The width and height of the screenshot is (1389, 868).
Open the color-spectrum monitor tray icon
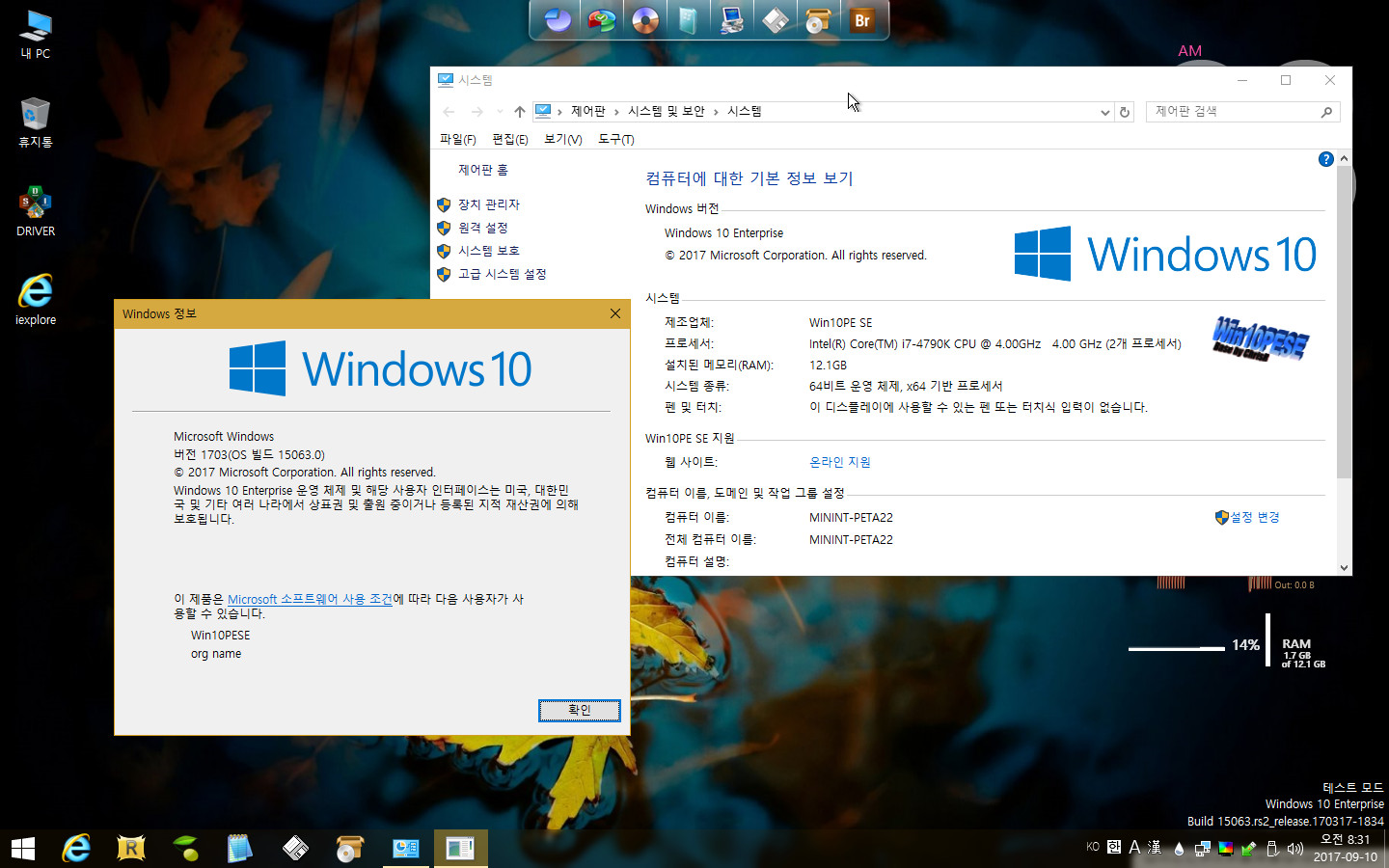point(1225,849)
